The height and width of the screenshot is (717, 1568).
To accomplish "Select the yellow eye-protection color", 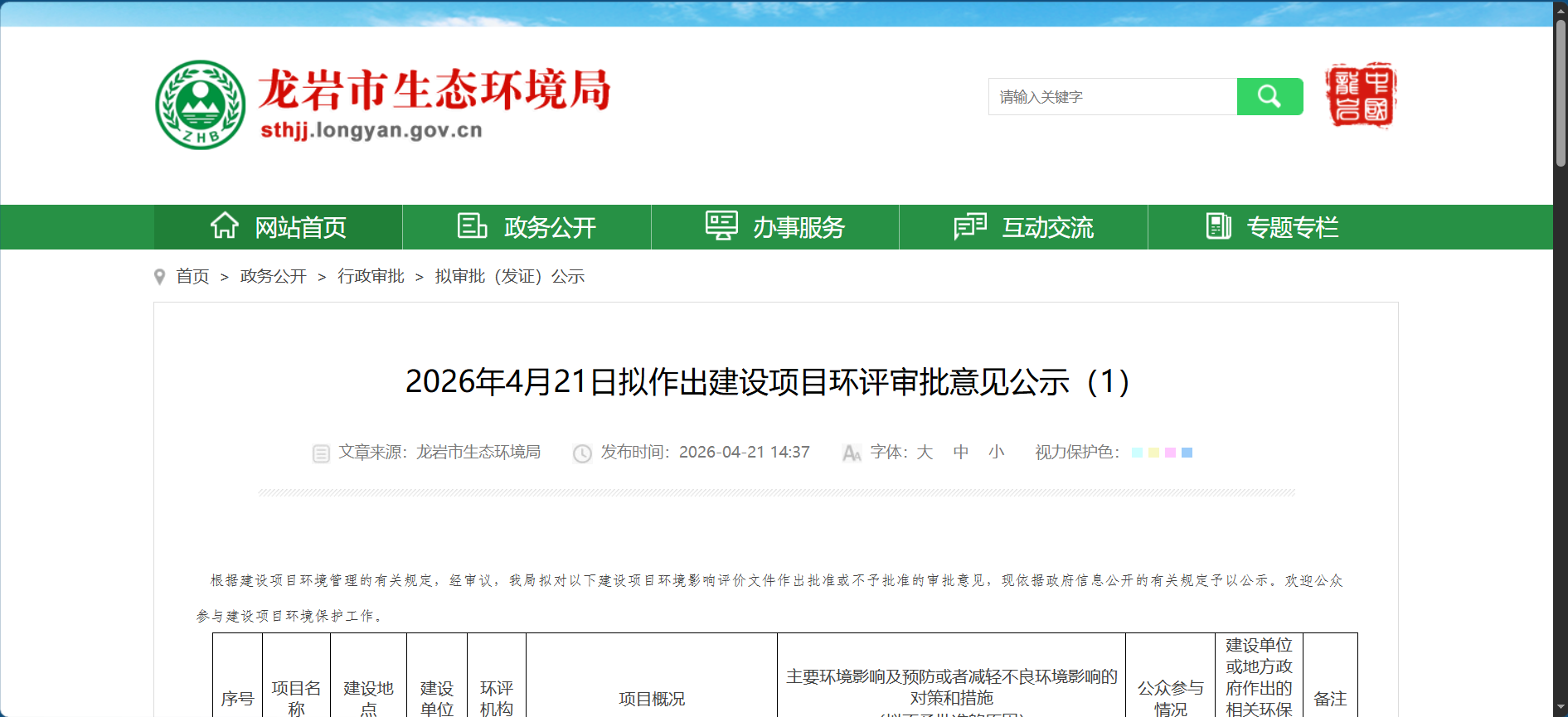I will [1153, 453].
